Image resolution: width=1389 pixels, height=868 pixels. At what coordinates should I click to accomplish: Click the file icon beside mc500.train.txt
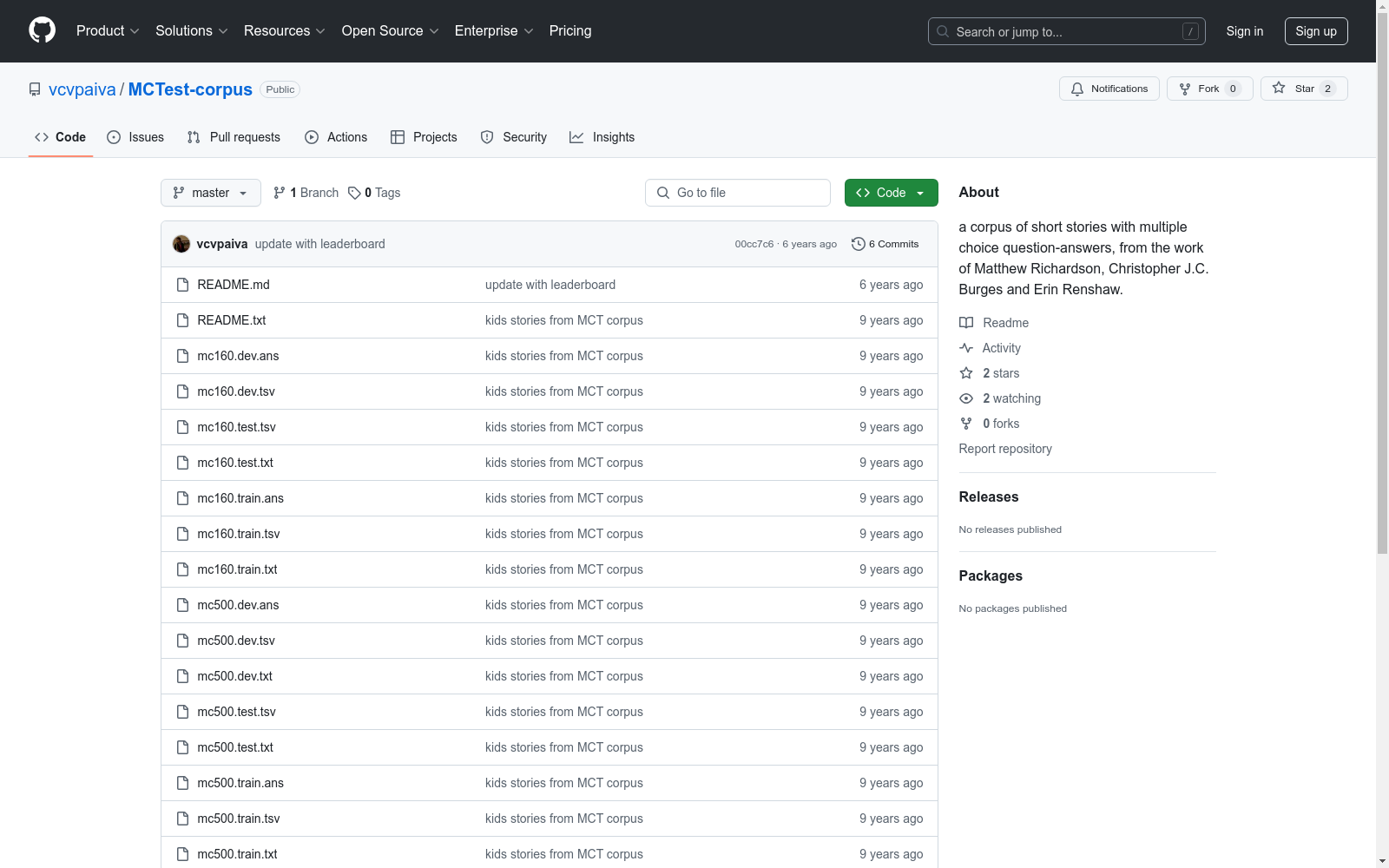coord(182,854)
